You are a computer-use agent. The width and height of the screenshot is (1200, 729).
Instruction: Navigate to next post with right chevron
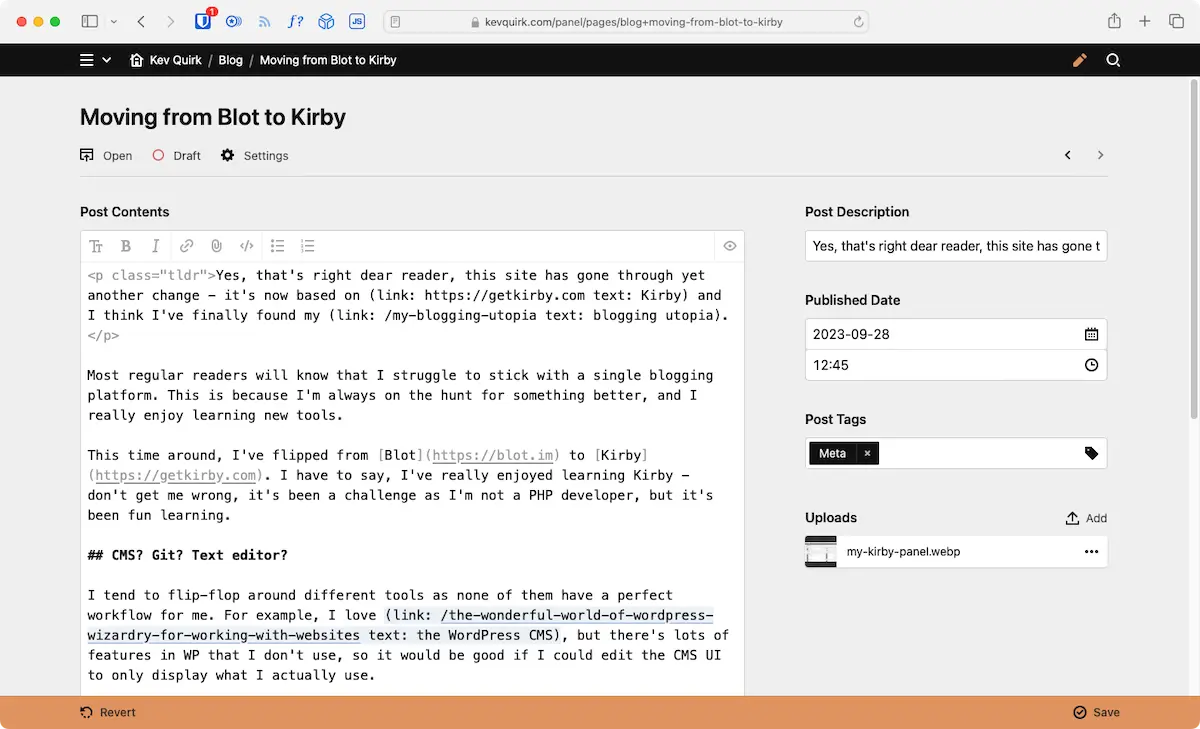coord(1100,155)
